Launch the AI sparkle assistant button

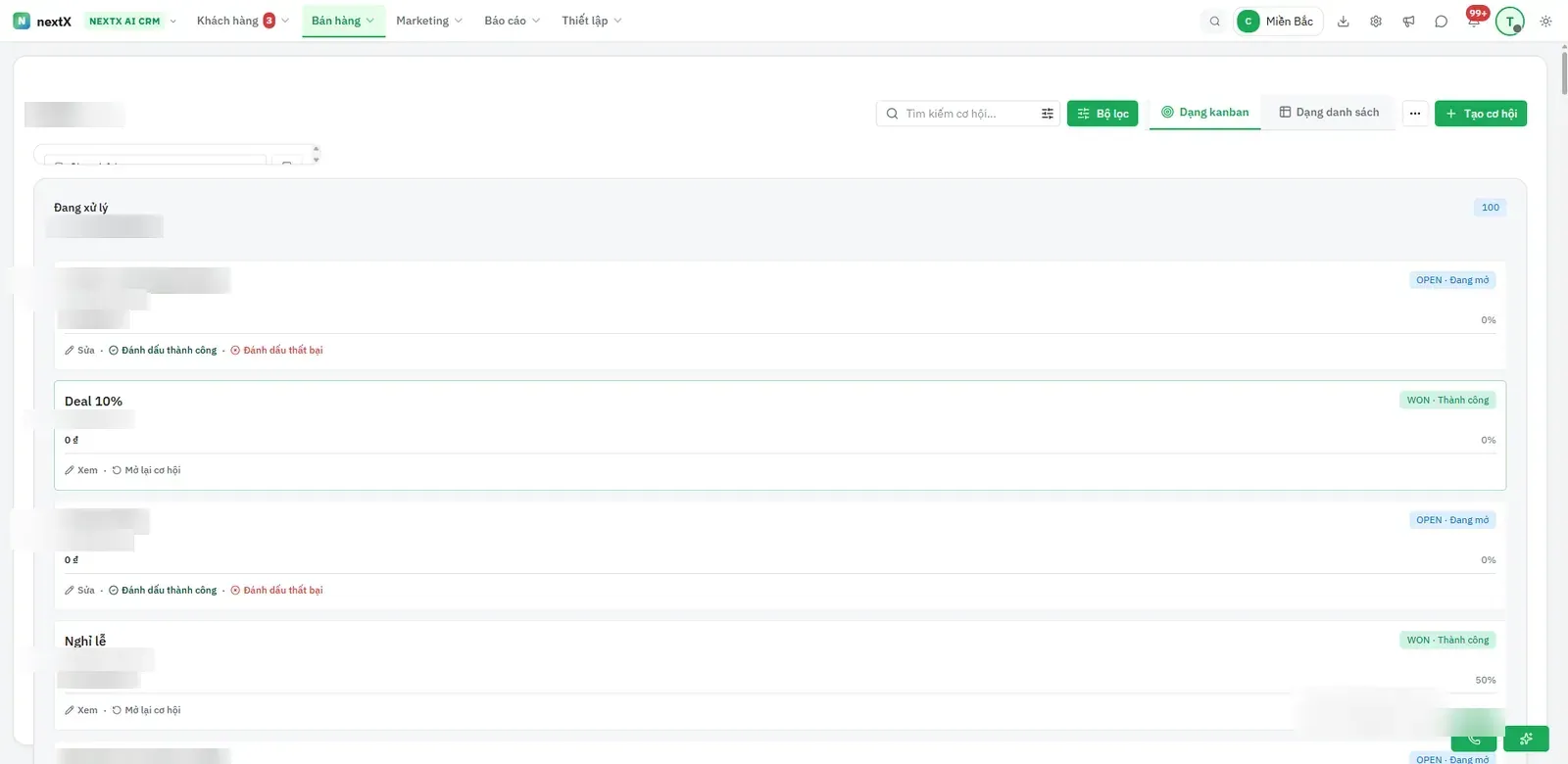click(1526, 739)
